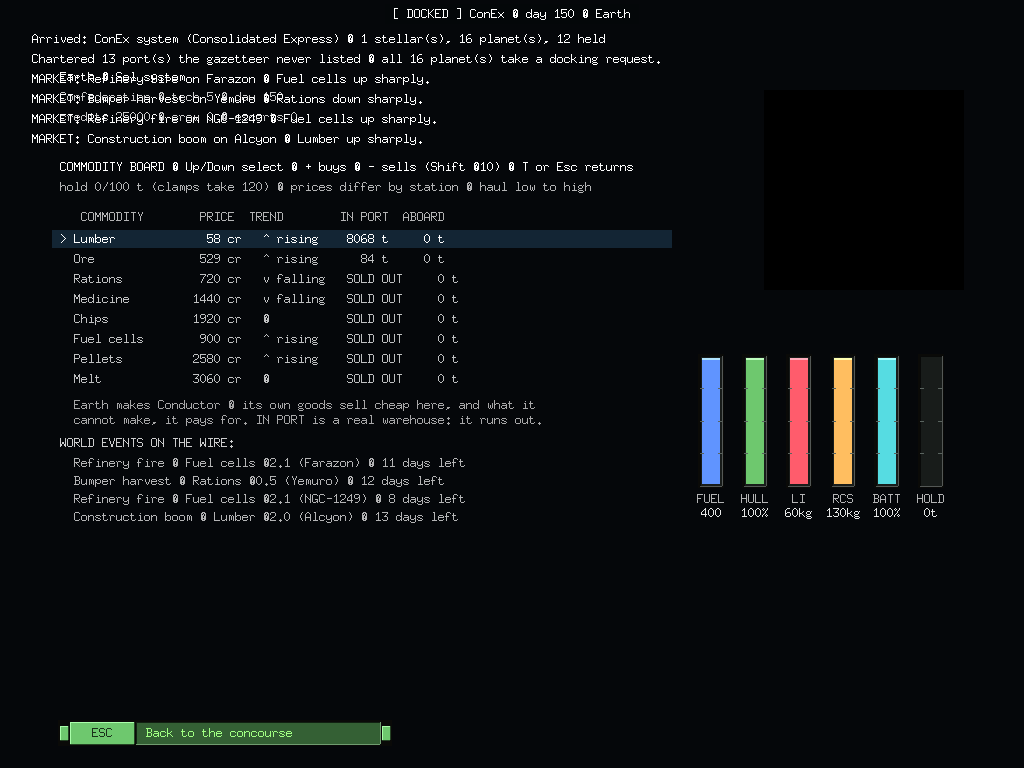
Task: Click the red LI gauge bar
Action: pos(799,421)
